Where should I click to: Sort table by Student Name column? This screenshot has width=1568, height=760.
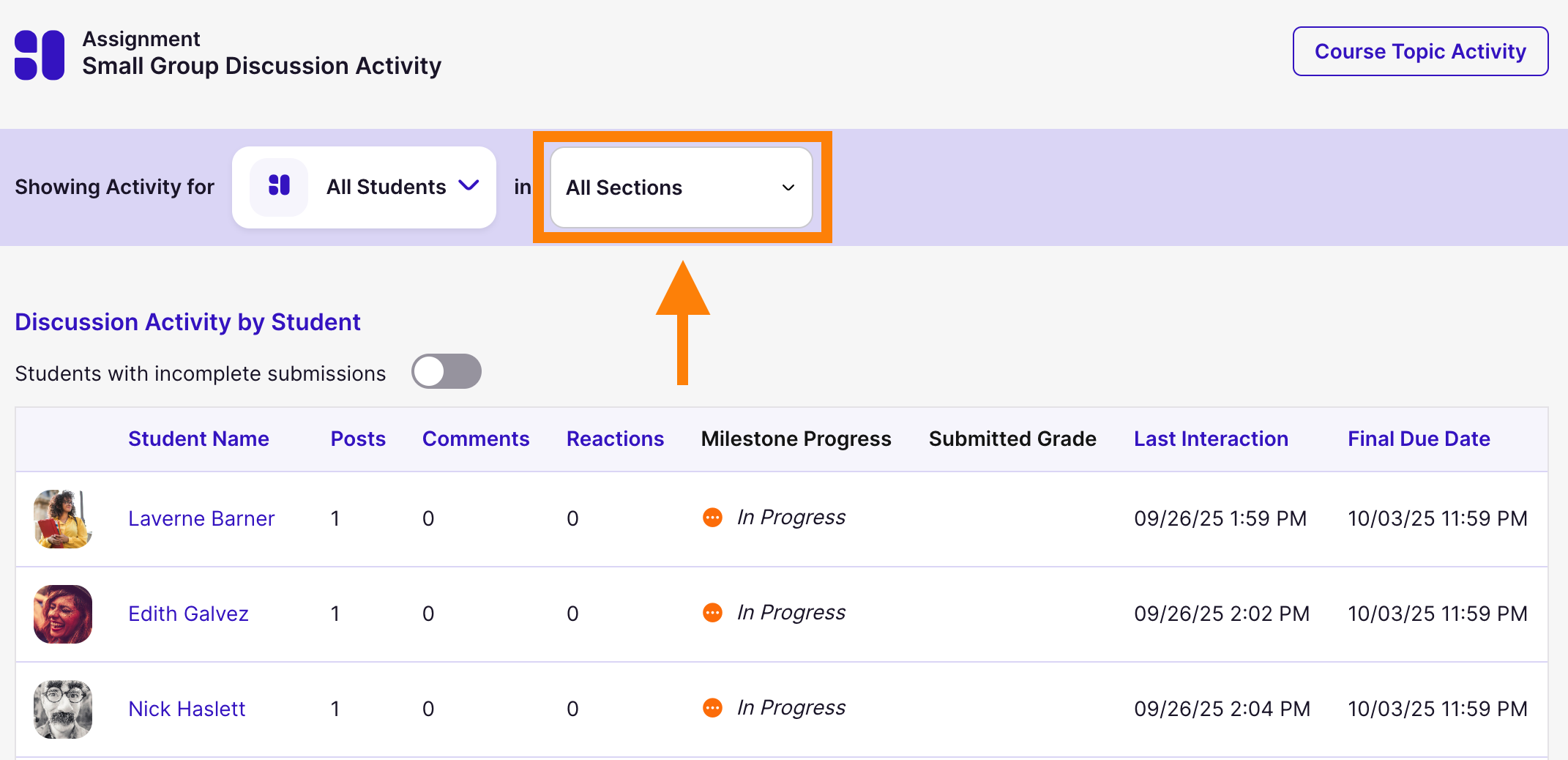pos(198,439)
